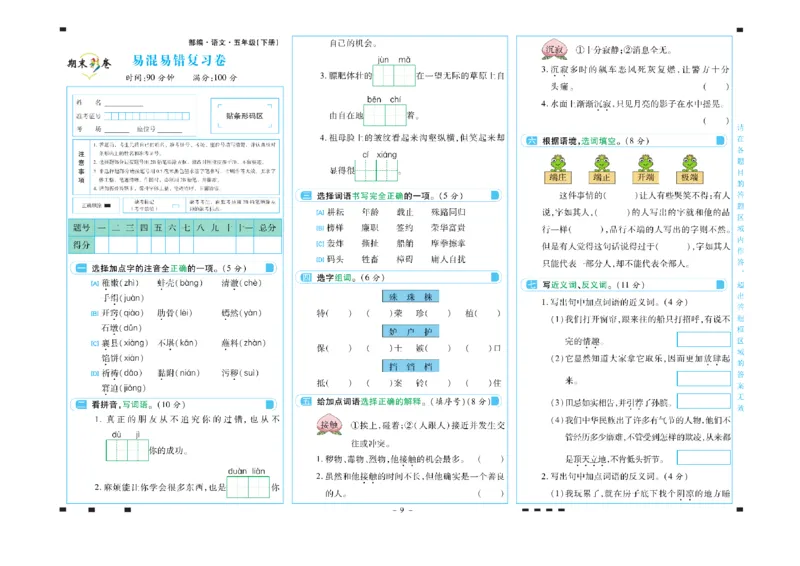Click the writing grid under pinyin bēn chí
The width and height of the screenshot is (800, 566).
385,115
